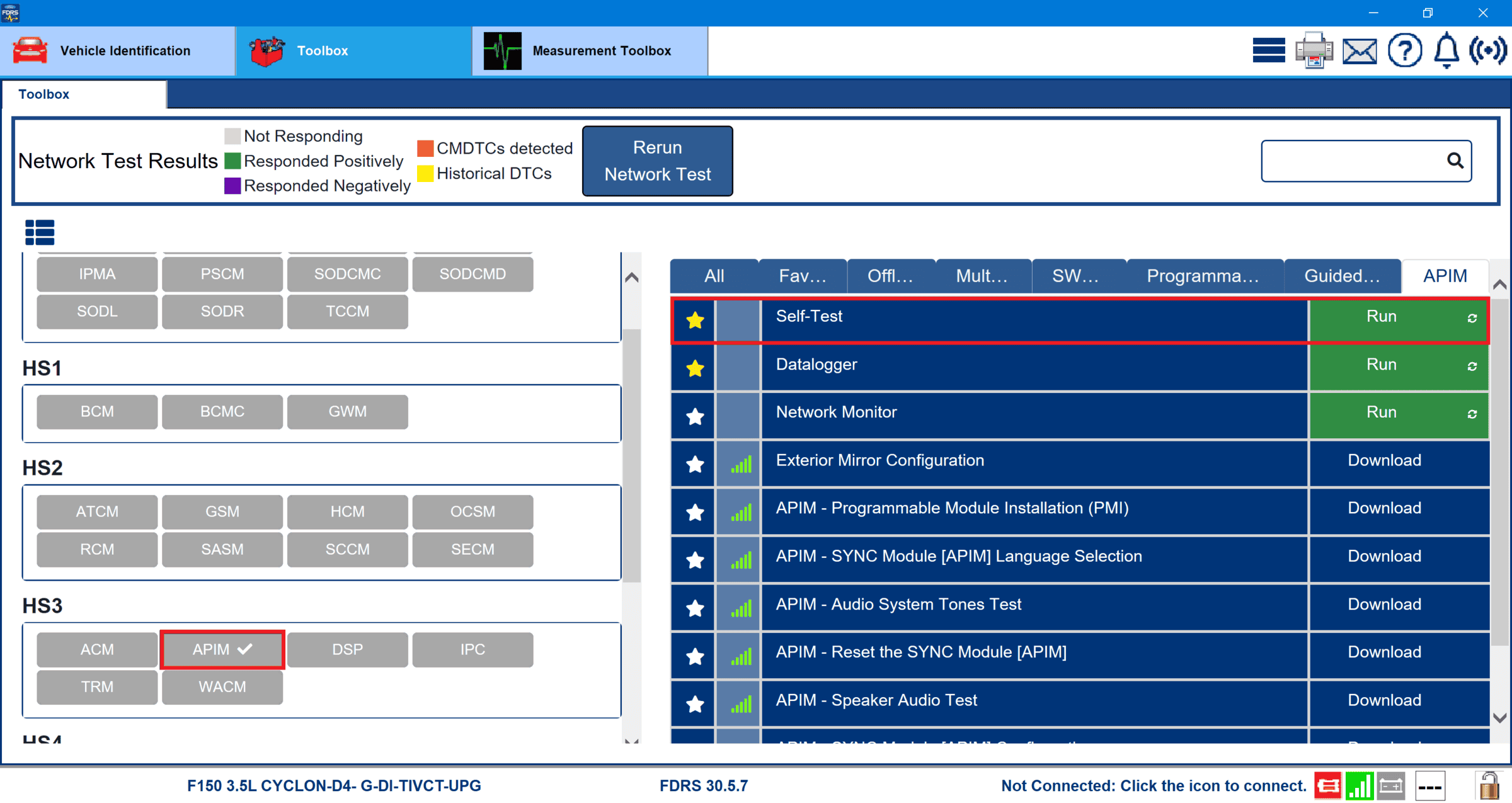1512x803 pixels.
Task: Click the wireless broadcast icon
Action: [x=1488, y=50]
